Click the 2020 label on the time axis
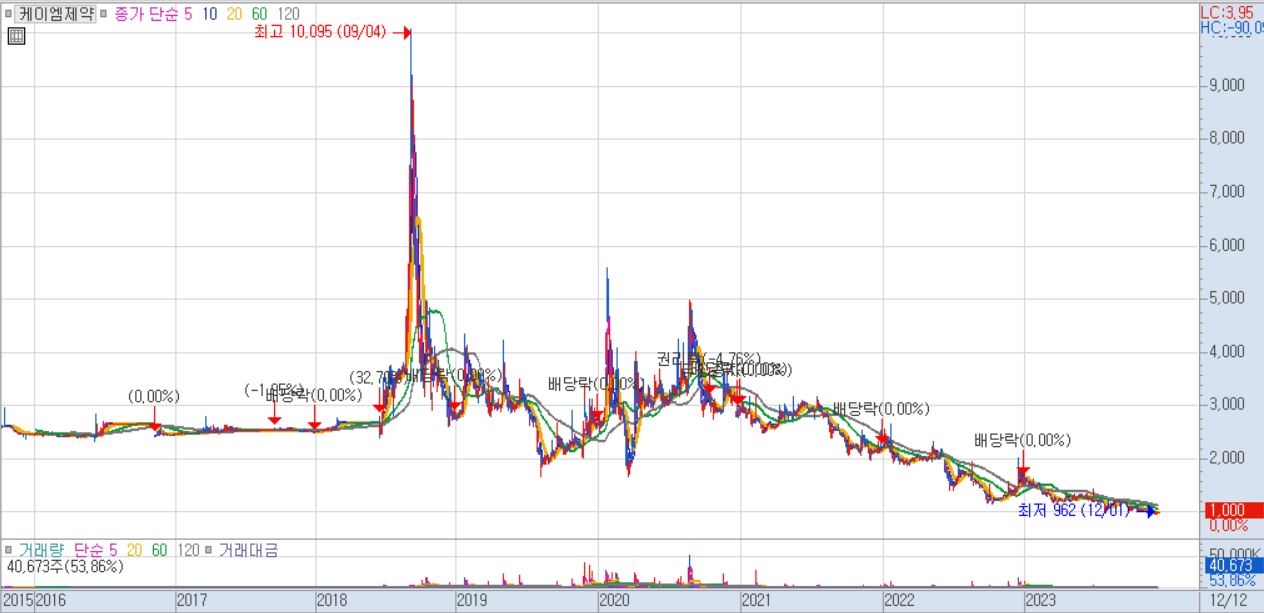Image resolution: width=1264 pixels, height=613 pixels. pos(614,601)
